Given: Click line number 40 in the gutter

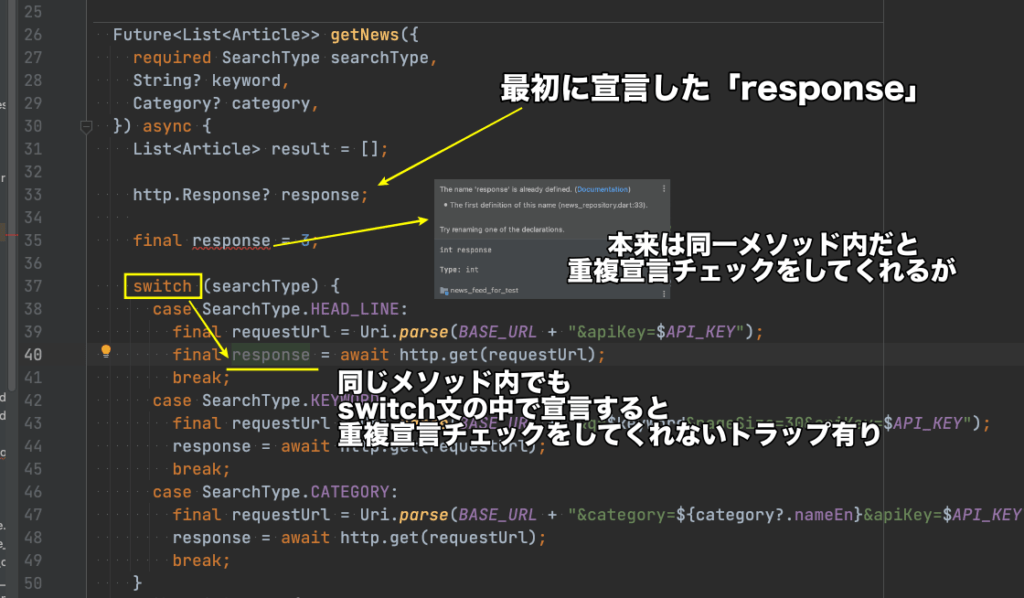Looking at the screenshot, I should [x=33, y=354].
